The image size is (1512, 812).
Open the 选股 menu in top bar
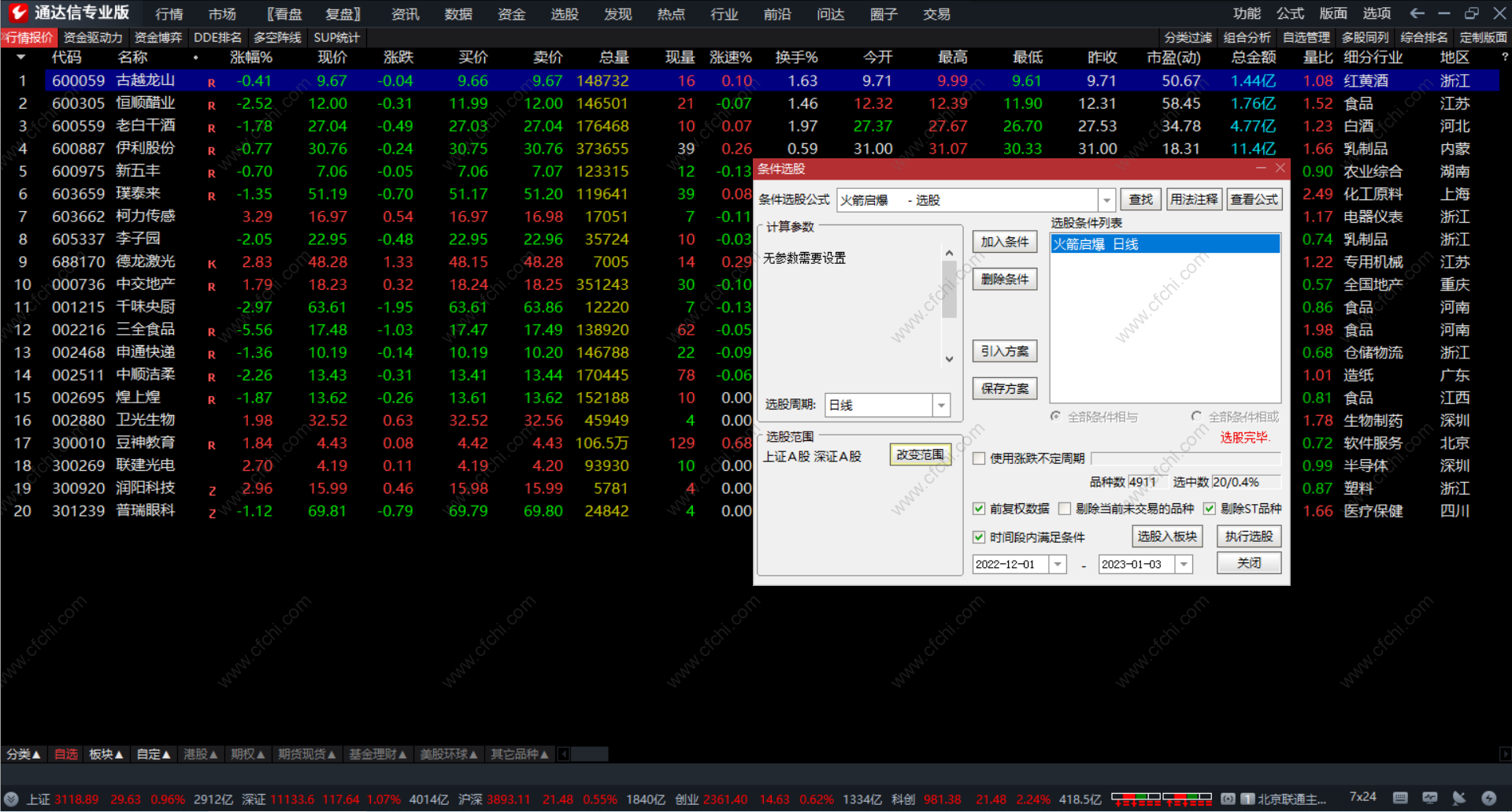pyautogui.click(x=564, y=14)
